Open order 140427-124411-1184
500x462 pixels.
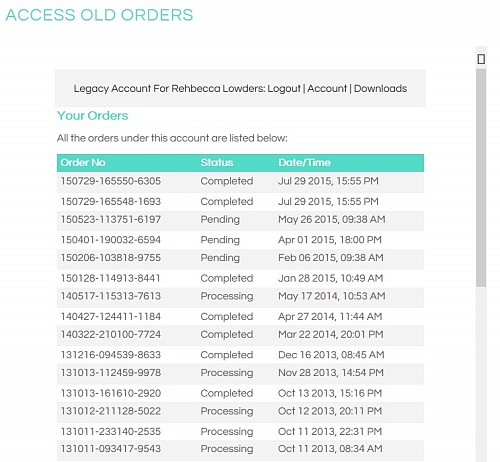pyautogui.click(x=111, y=316)
